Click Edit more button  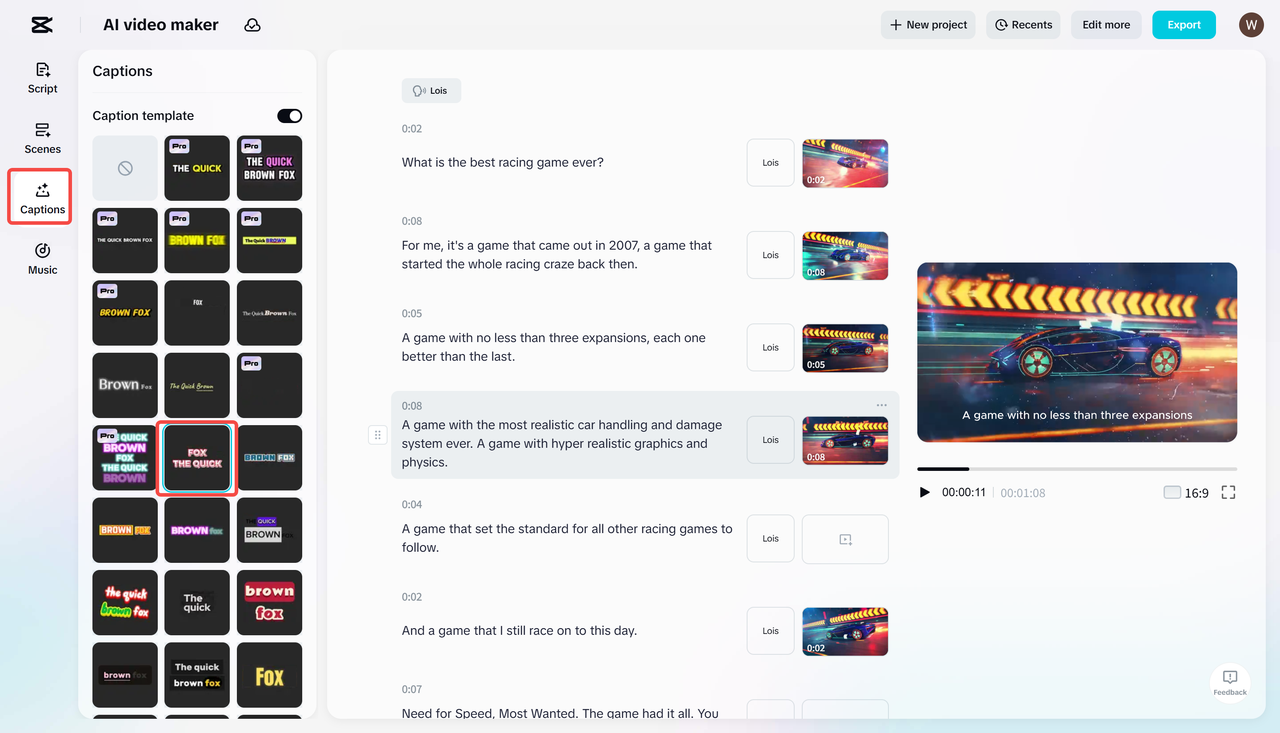click(1106, 25)
